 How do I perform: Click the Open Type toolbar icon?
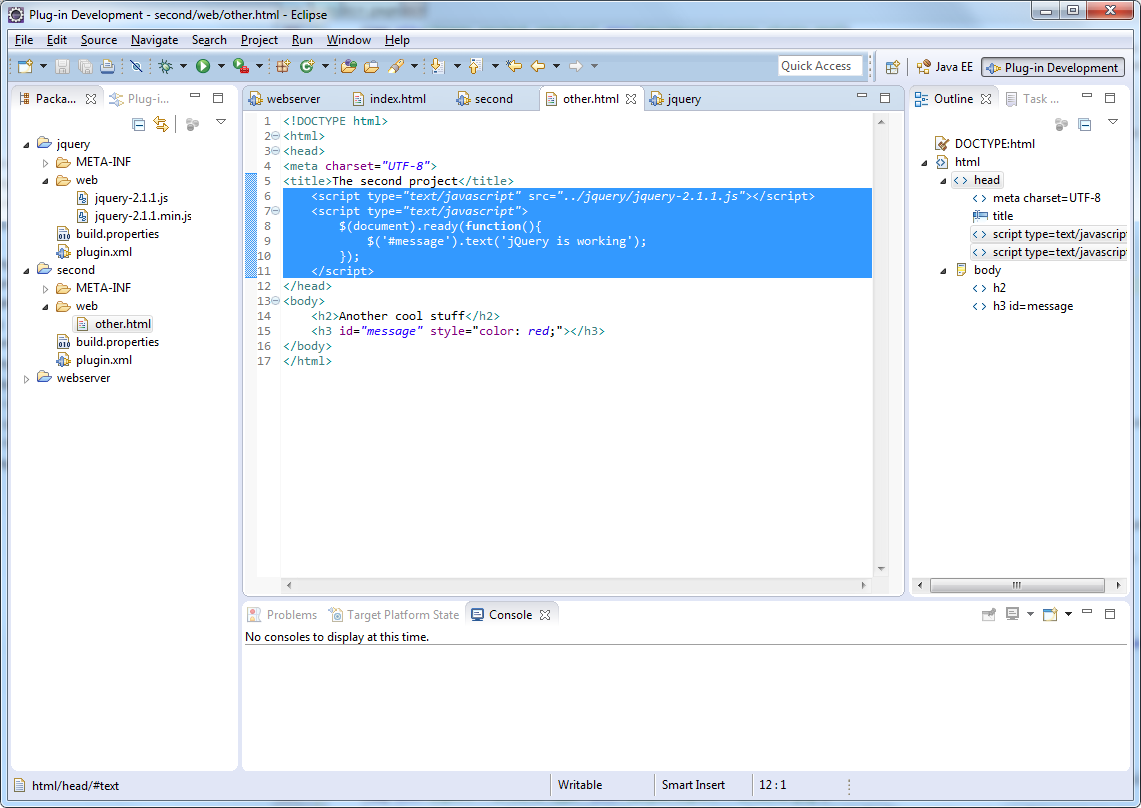click(x=349, y=66)
